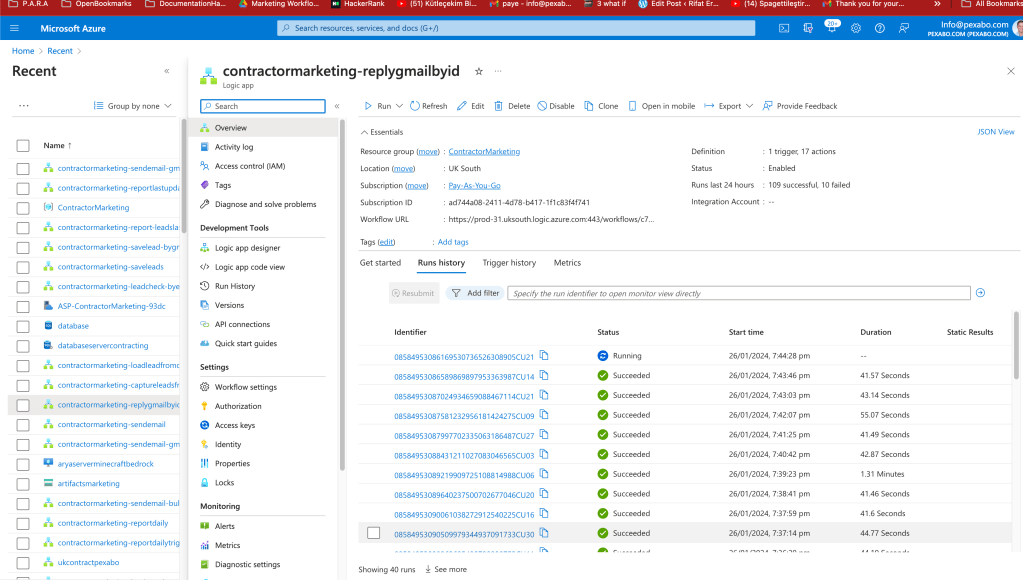Click Refresh in the toolbar

(x=428, y=106)
